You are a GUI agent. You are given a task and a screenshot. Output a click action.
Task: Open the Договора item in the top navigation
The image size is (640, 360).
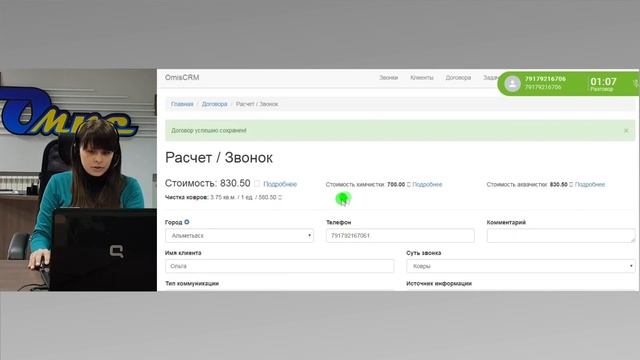(458, 78)
